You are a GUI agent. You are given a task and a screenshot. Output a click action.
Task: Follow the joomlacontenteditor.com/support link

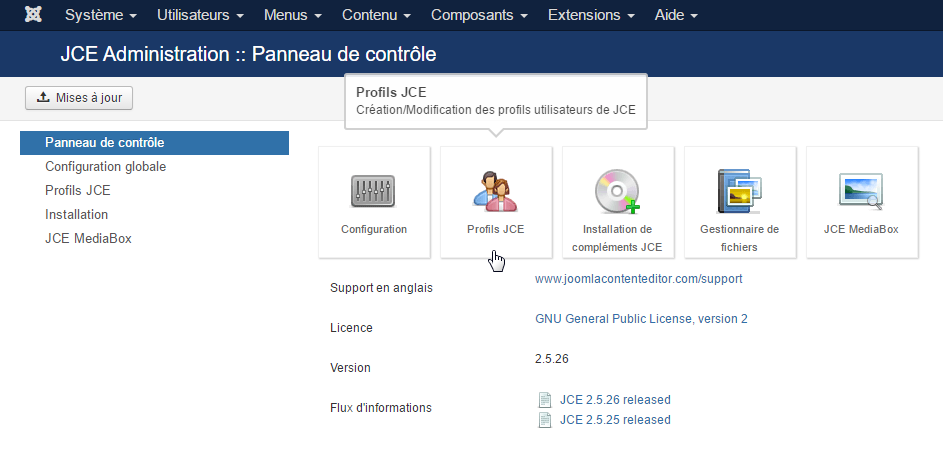tap(639, 279)
